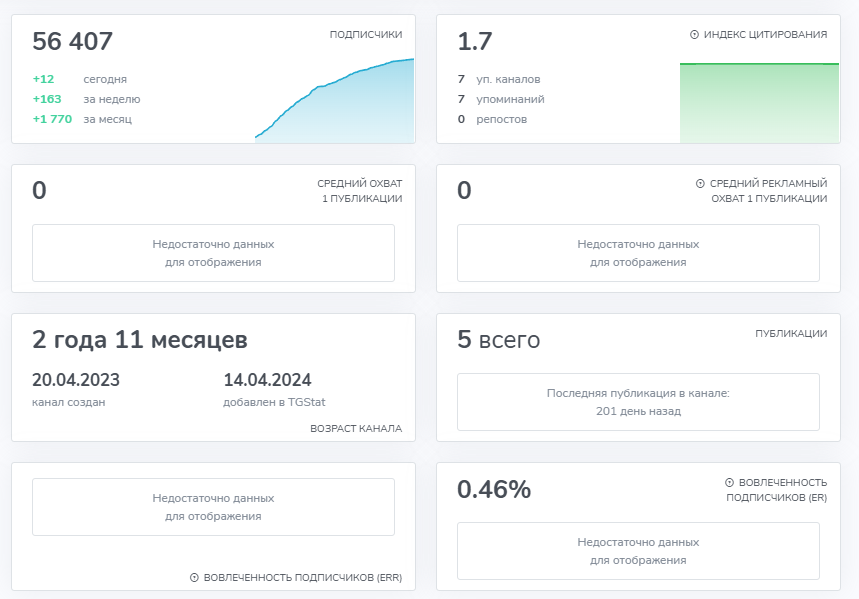Click the Подписчики card label

click(x=366, y=35)
